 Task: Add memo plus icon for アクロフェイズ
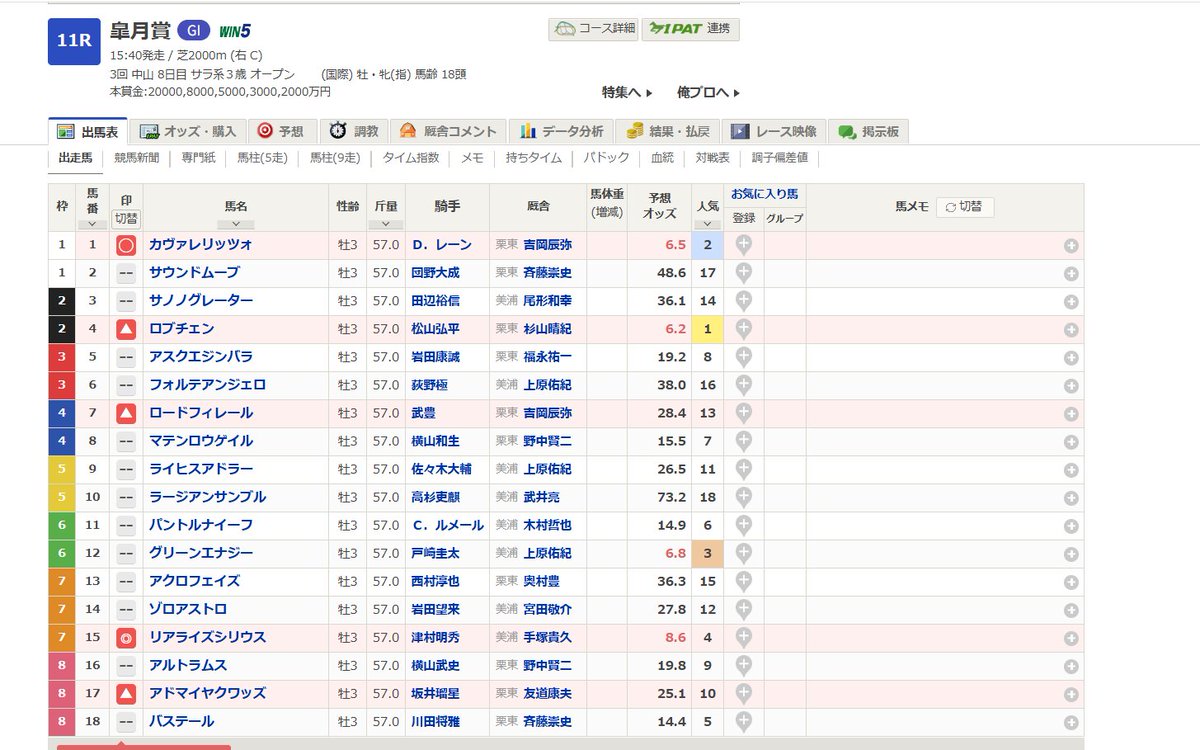pyautogui.click(x=1071, y=582)
